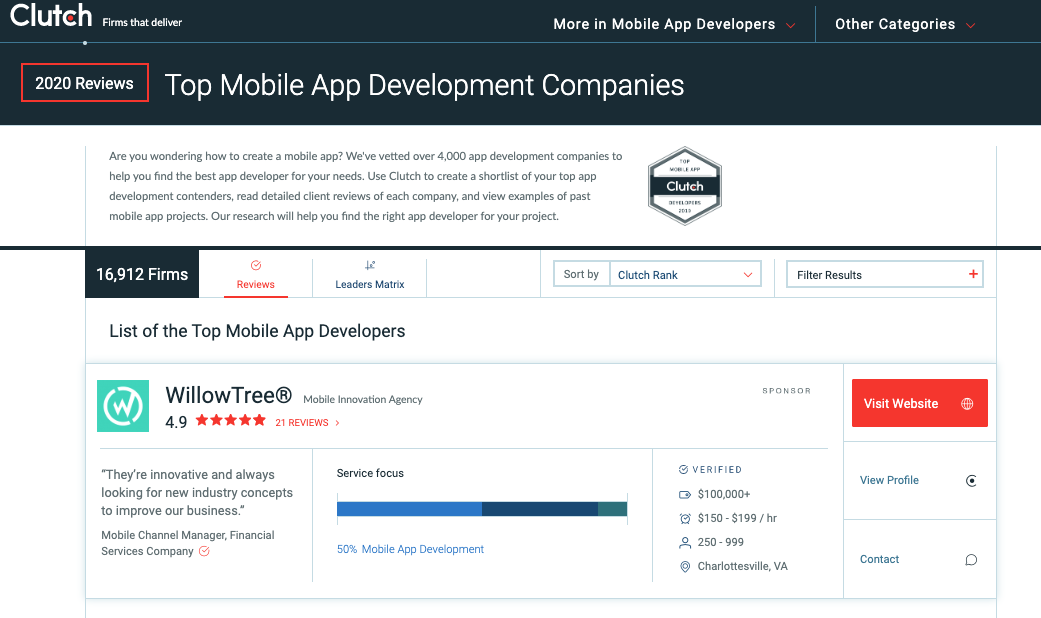Click the View Profile Clutch icon
This screenshot has height=618, width=1041.
tap(971, 481)
